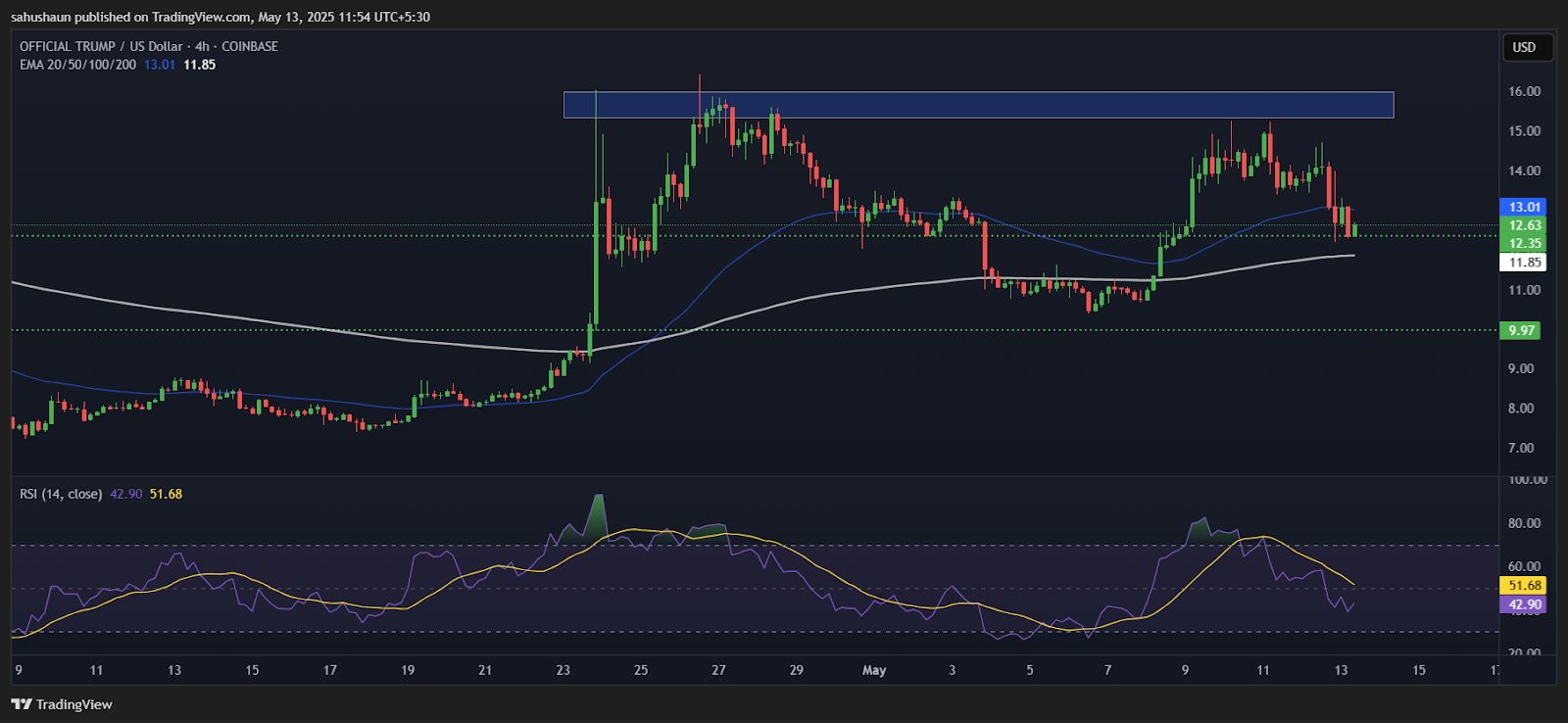This screenshot has width=1568, height=723.
Task: Click the 27 date on time axis
Action: click(x=718, y=670)
